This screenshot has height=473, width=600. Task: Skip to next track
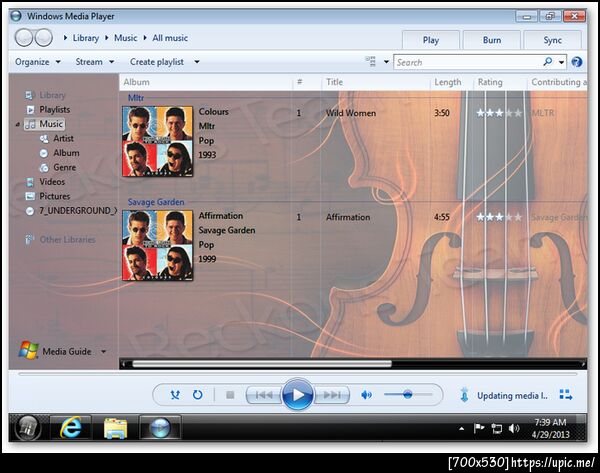[x=331, y=395]
